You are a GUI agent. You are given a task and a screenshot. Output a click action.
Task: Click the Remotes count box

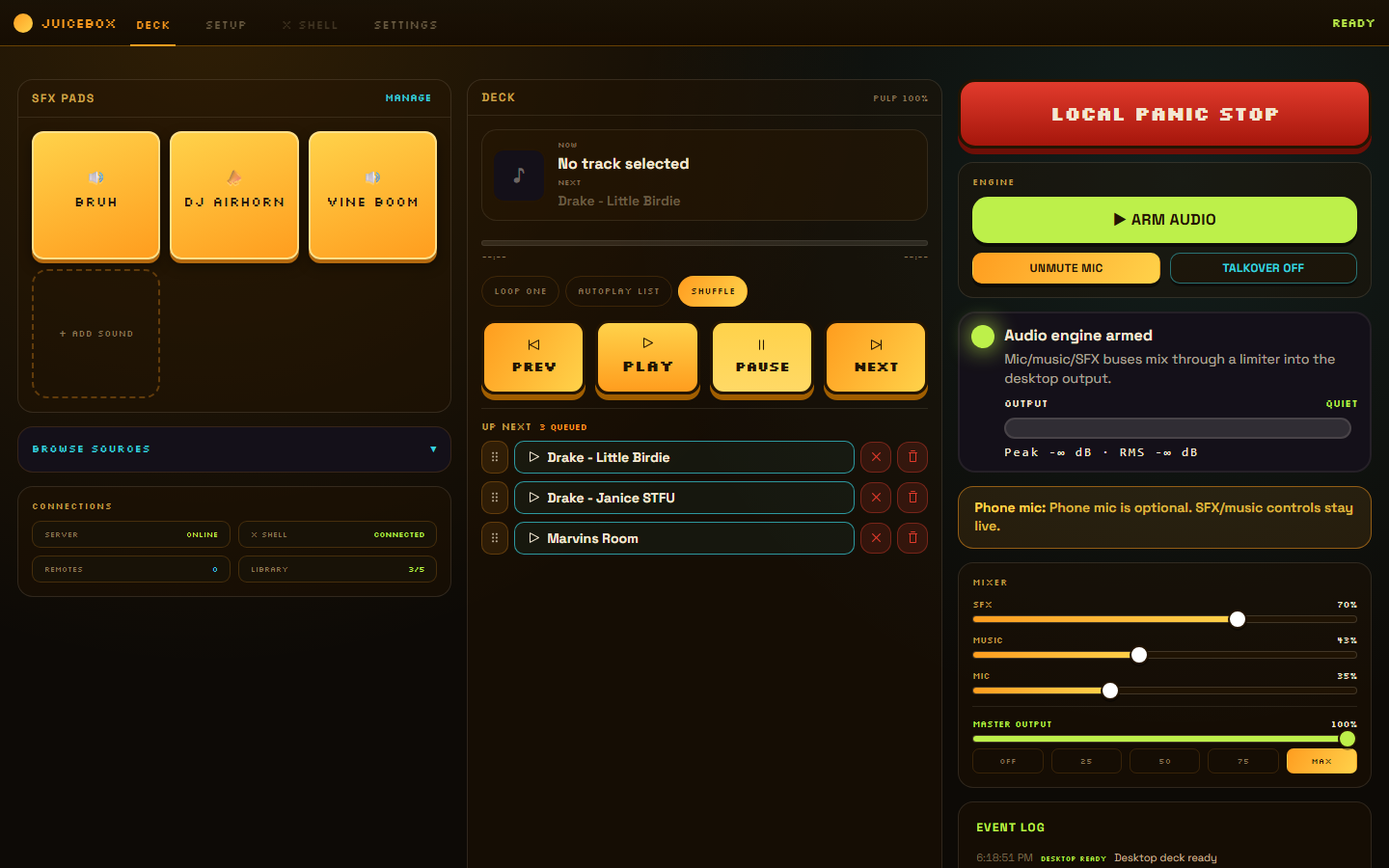(x=131, y=569)
